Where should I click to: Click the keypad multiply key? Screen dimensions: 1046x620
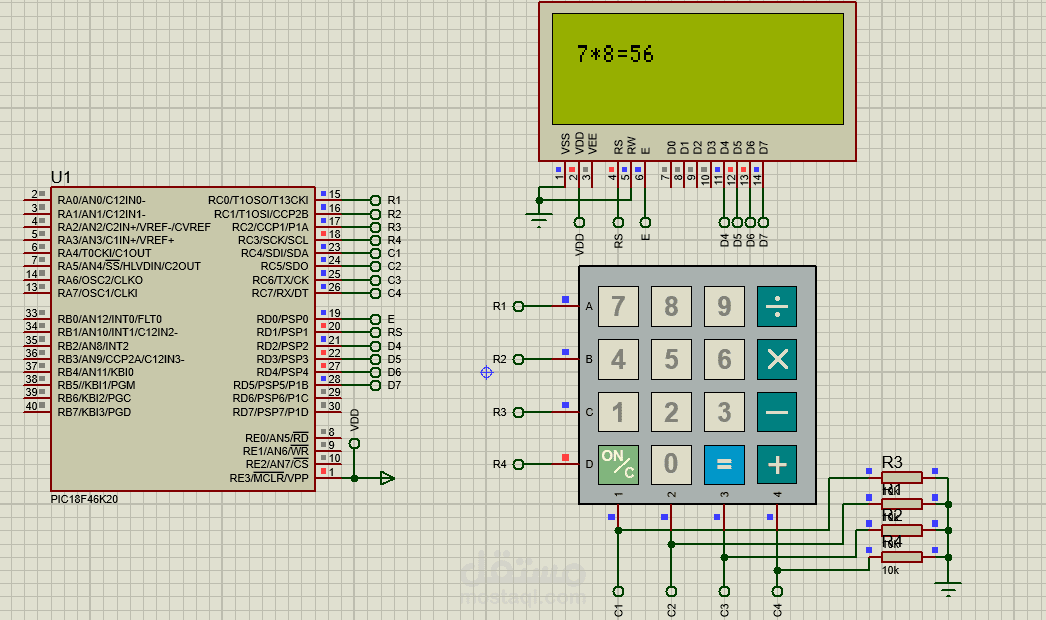[776, 359]
